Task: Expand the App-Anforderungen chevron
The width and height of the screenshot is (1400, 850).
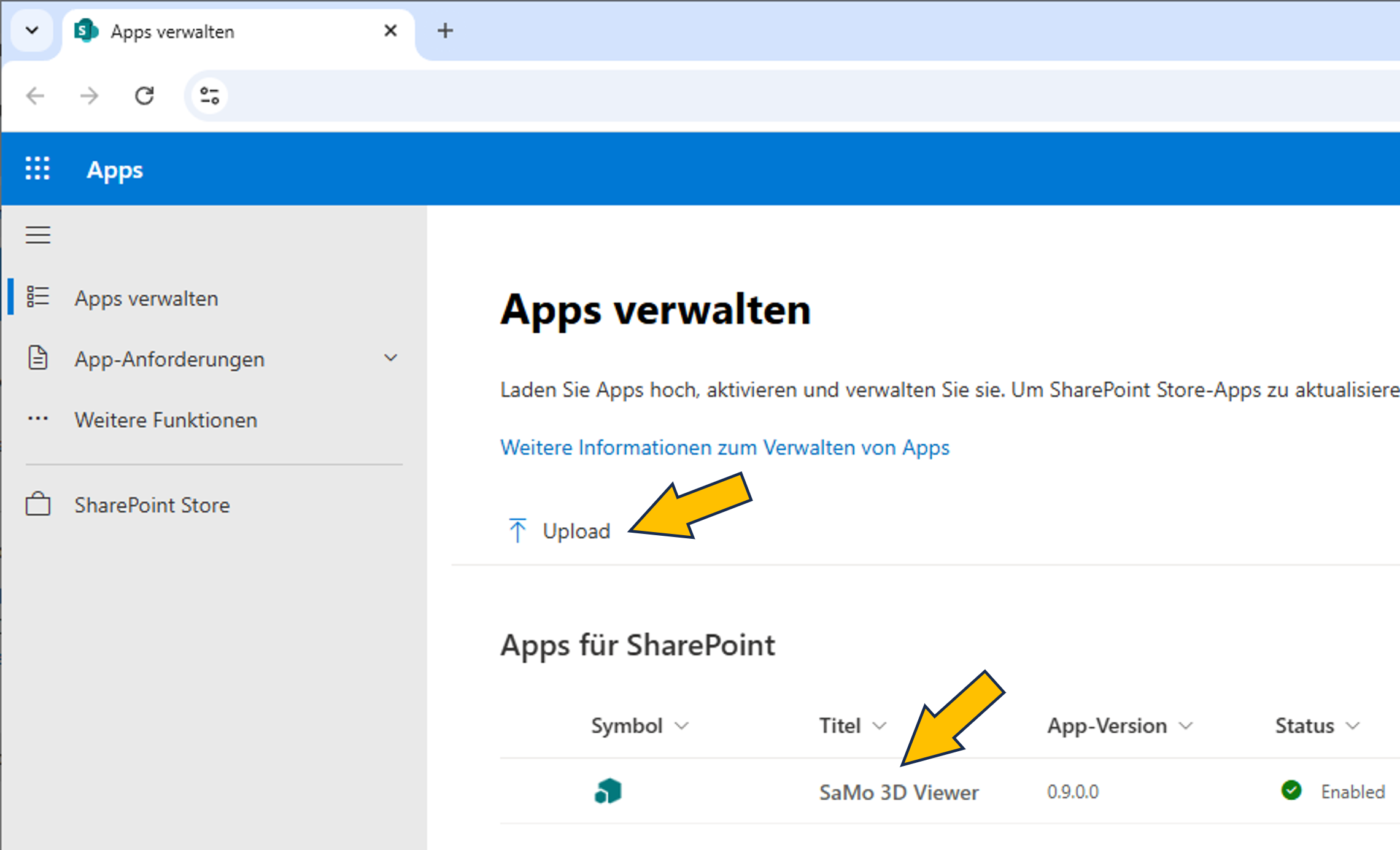Action: [x=391, y=358]
